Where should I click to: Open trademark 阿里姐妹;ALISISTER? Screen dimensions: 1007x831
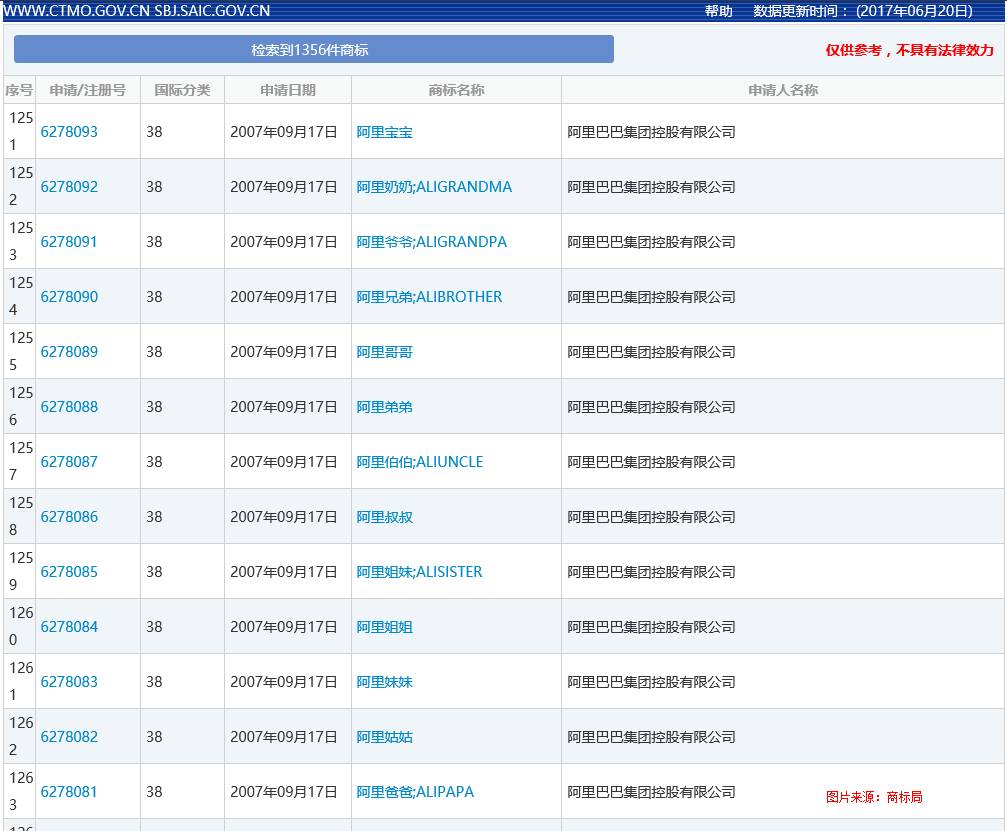419,572
